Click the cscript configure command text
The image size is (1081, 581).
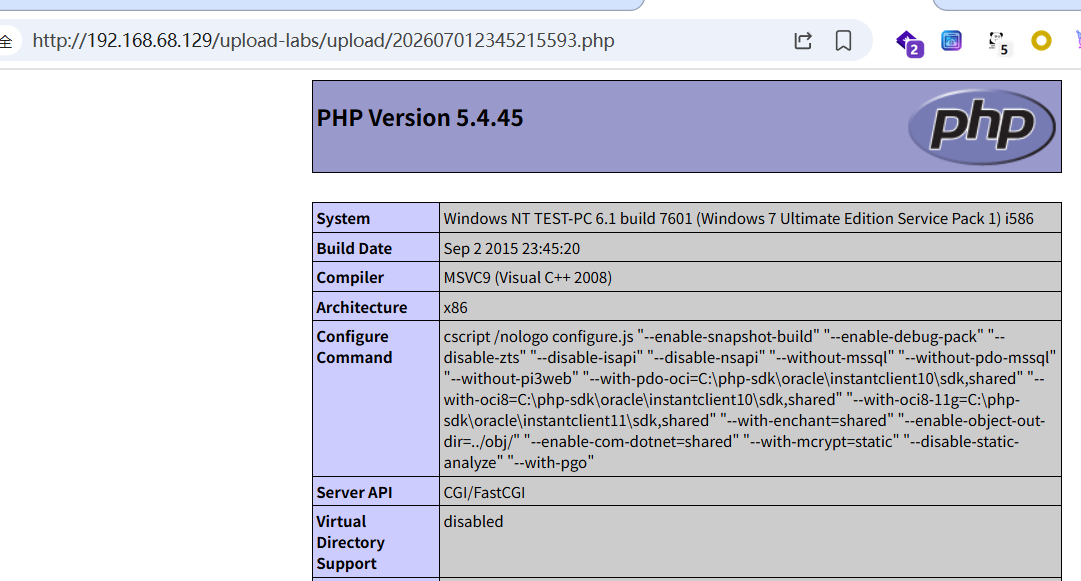tap(749, 399)
